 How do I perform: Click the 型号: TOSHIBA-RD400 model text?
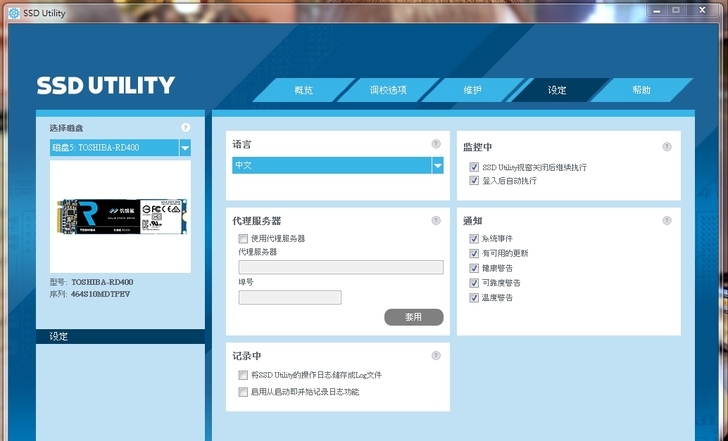click(91, 282)
